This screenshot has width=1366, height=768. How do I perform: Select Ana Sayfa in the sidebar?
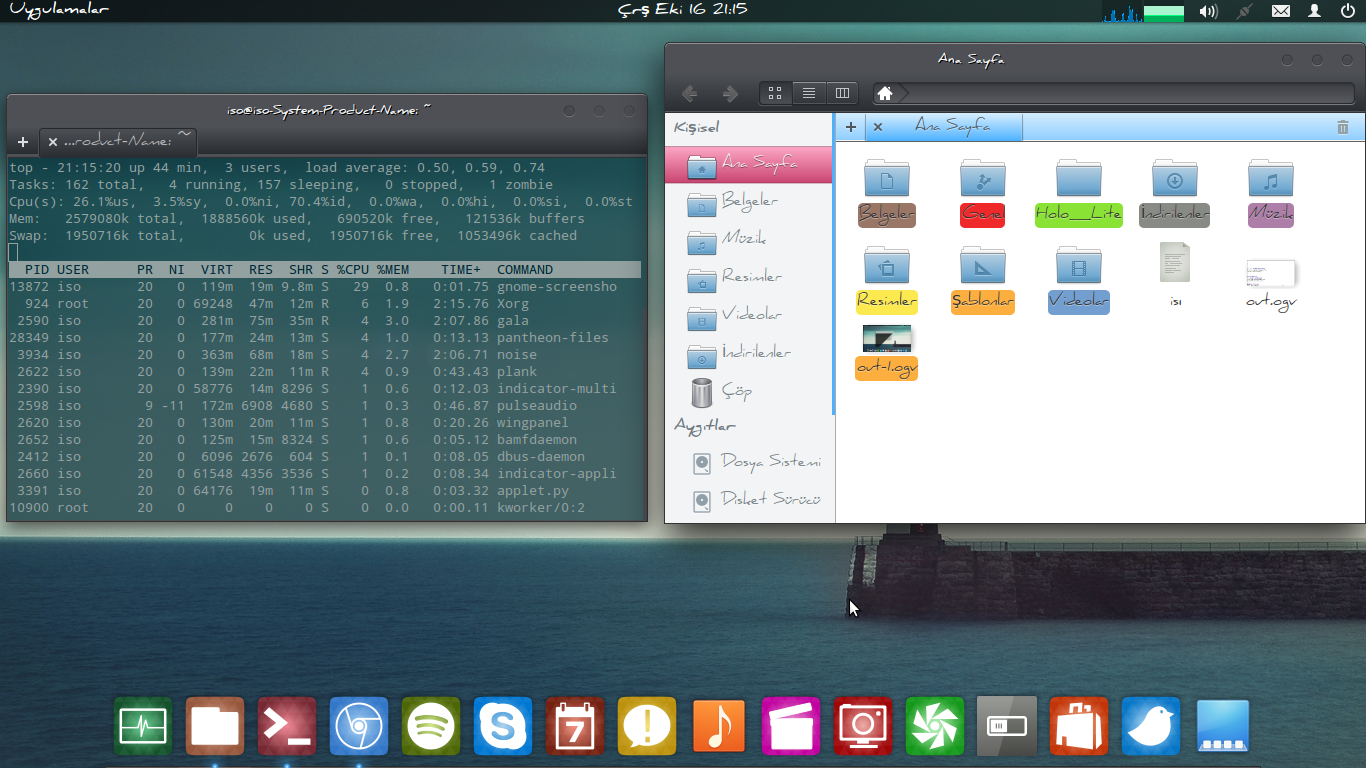tap(748, 164)
